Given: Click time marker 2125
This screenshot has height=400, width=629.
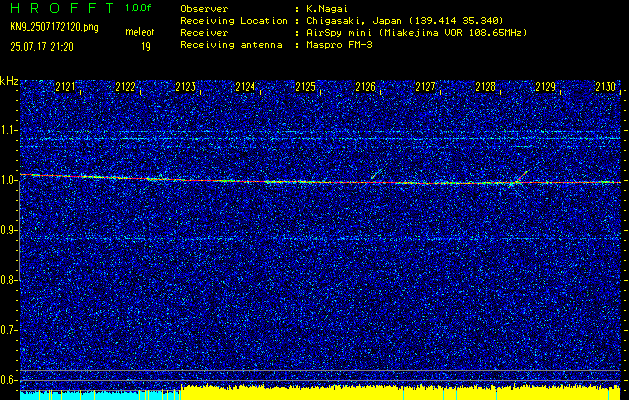Looking at the screenshot, I should pyautogui.click(x=305, y=87).
